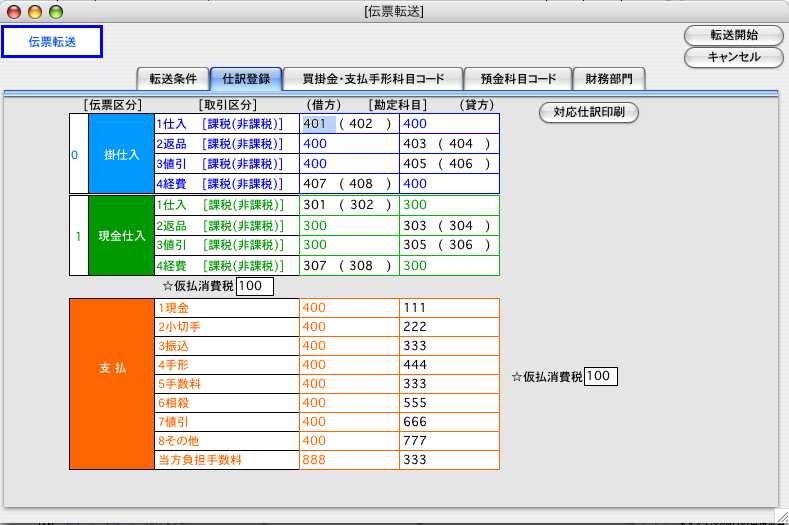Image resolution: width=789 pixels, height=525 pixels.
Task: Click the 対応仕訳印刷 button
Action: click(x=589, y=112)
